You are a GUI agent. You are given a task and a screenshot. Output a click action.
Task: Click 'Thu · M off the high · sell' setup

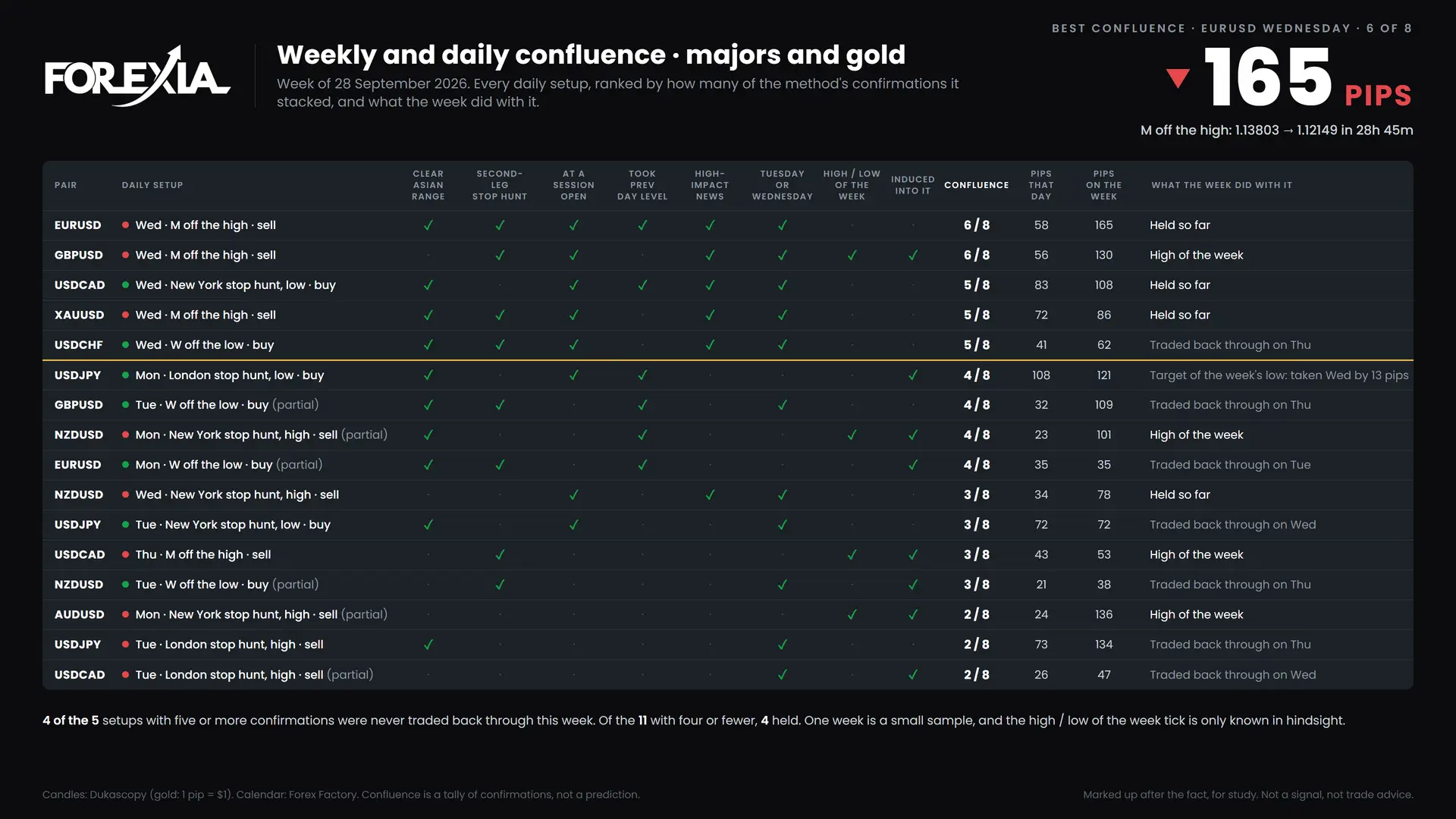(x=203, y=554)
